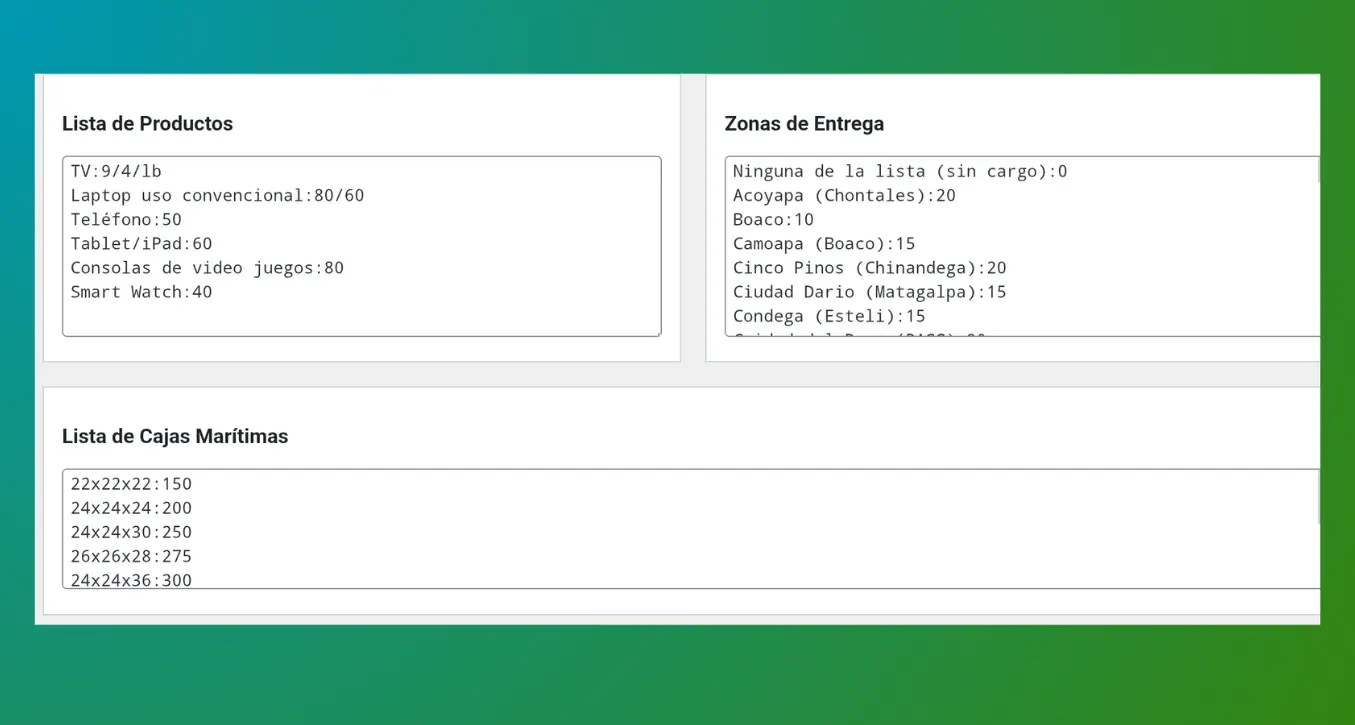The width and height of the screenshot is (1355, 725).
Task: Click the 22x22x22:150 maritime box line
Action: [x=131, y=484]
